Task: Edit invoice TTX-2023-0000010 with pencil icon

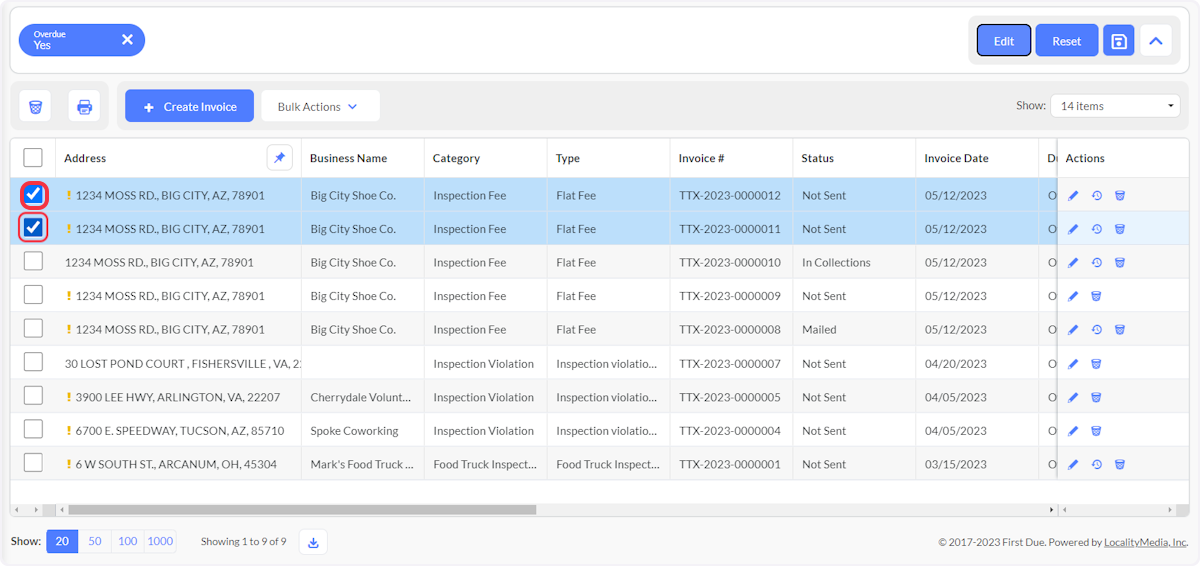Action: [1073, 263]
